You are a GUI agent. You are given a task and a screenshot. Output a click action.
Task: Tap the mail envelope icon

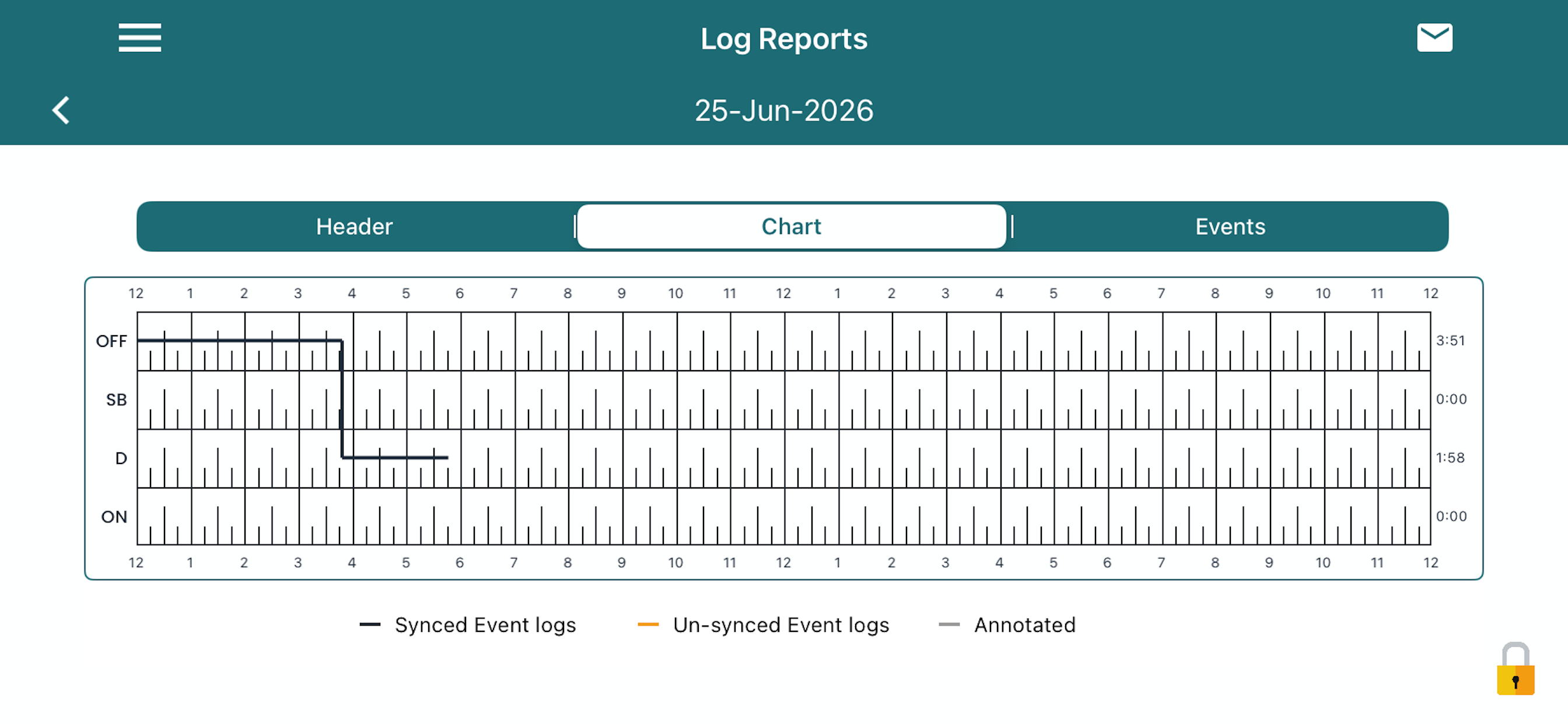pos(1434,38)
